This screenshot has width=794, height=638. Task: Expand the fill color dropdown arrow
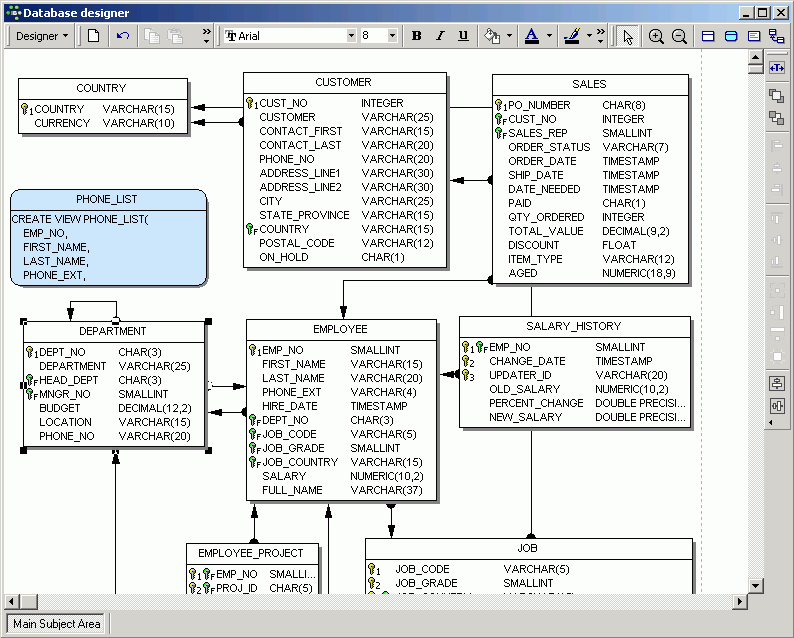click(x=509, y=36)
